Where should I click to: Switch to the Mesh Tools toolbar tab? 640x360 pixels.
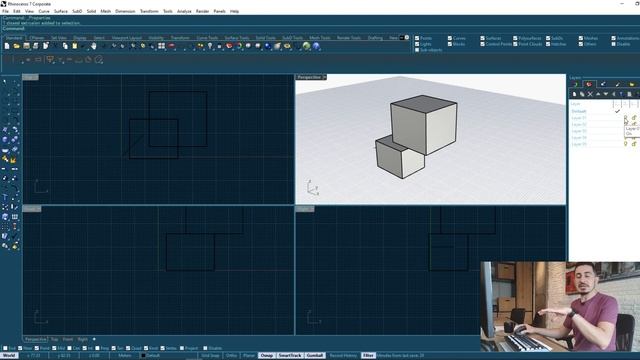320,38
